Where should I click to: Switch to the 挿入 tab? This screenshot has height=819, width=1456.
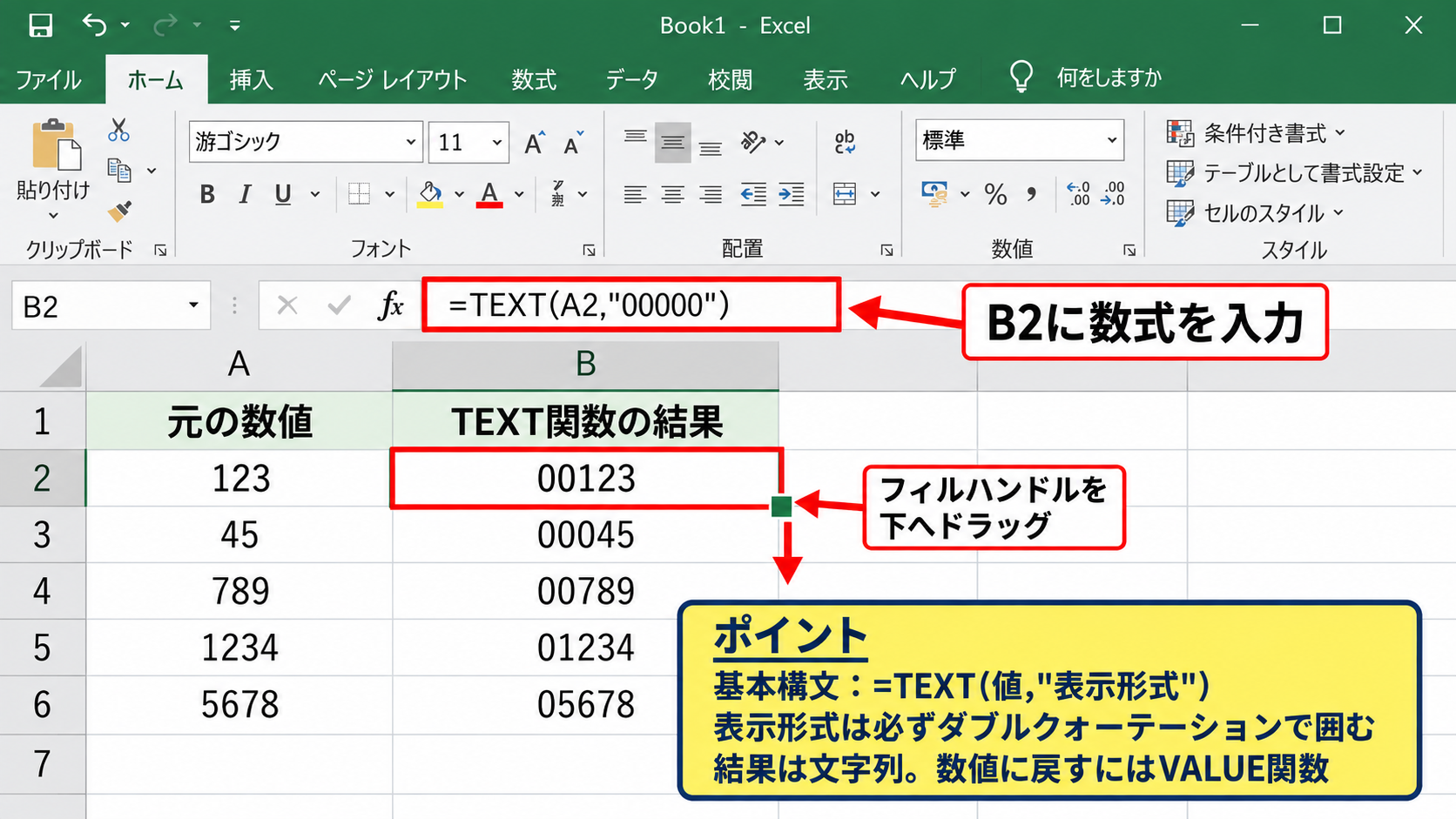click(x=252, y=80)
